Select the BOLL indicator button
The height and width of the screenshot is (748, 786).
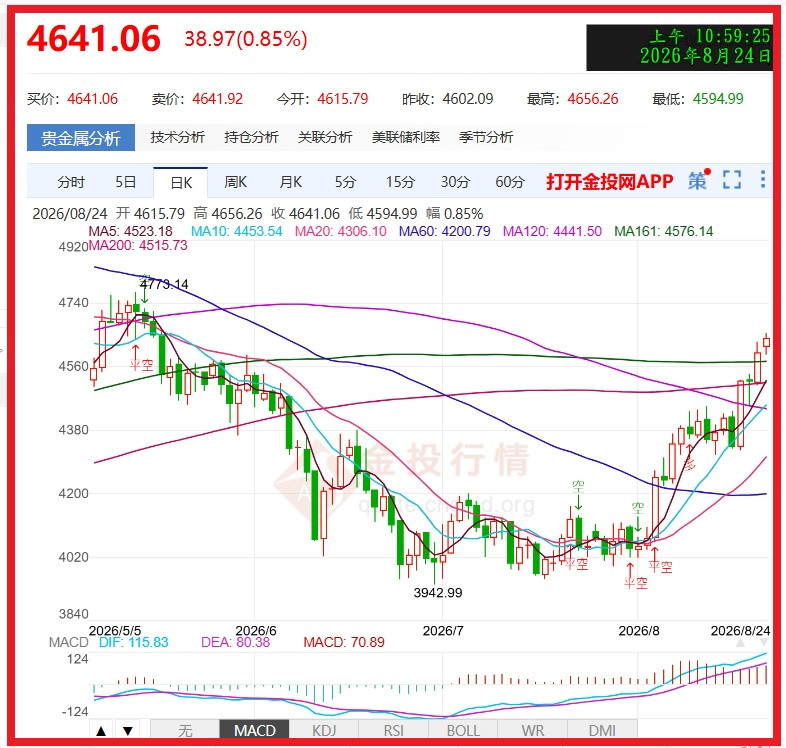pos(463,730)
